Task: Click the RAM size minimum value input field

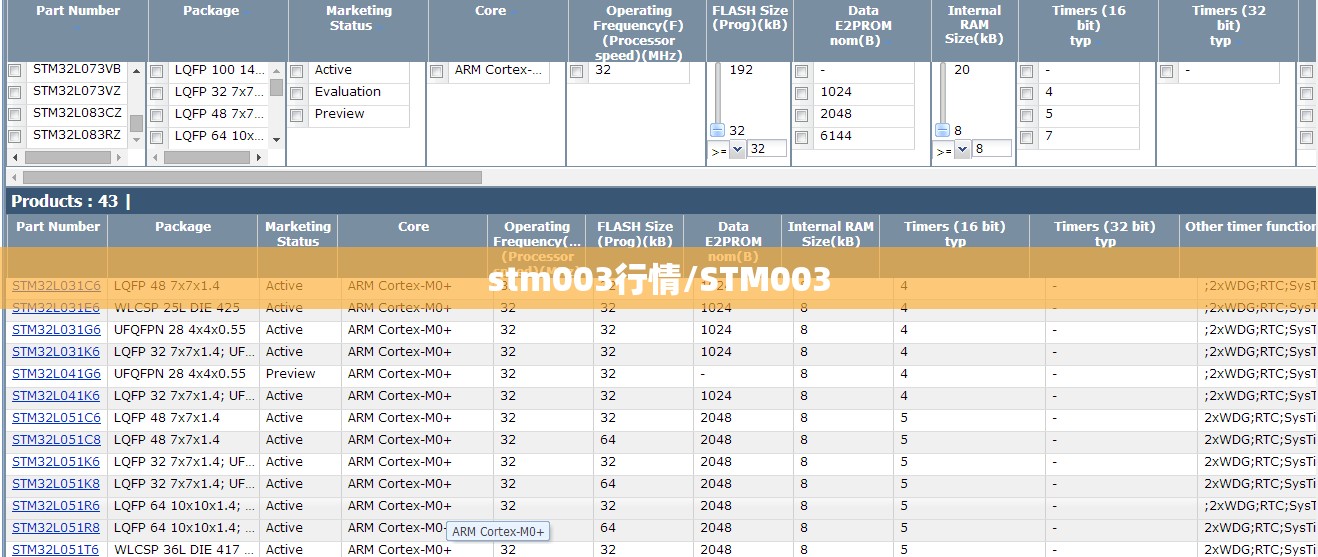Action: click(991, 149)
